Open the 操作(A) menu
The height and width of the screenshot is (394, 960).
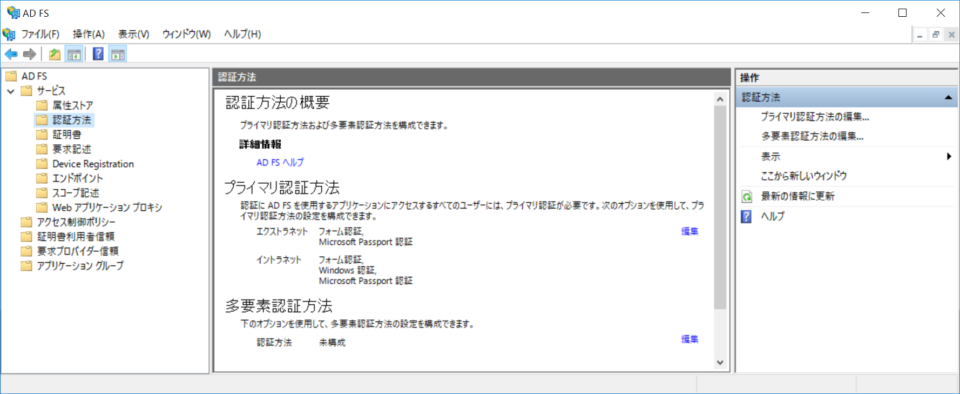[89, 34]
